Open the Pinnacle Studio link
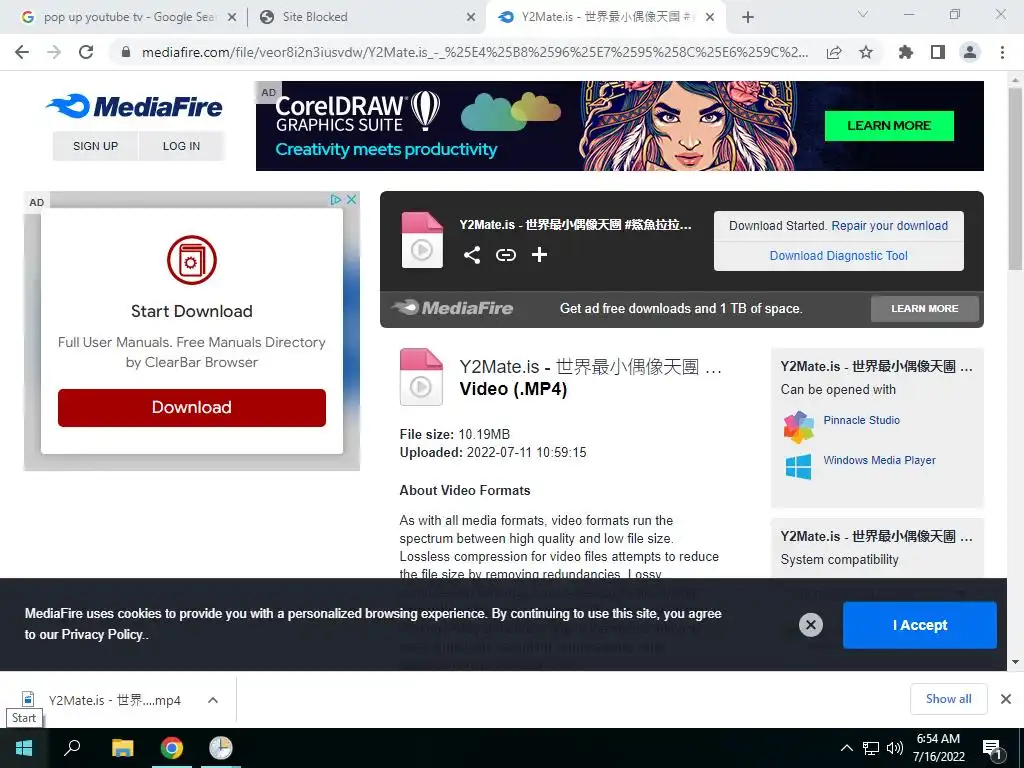Screen dimensions: 1024x768 861,420
